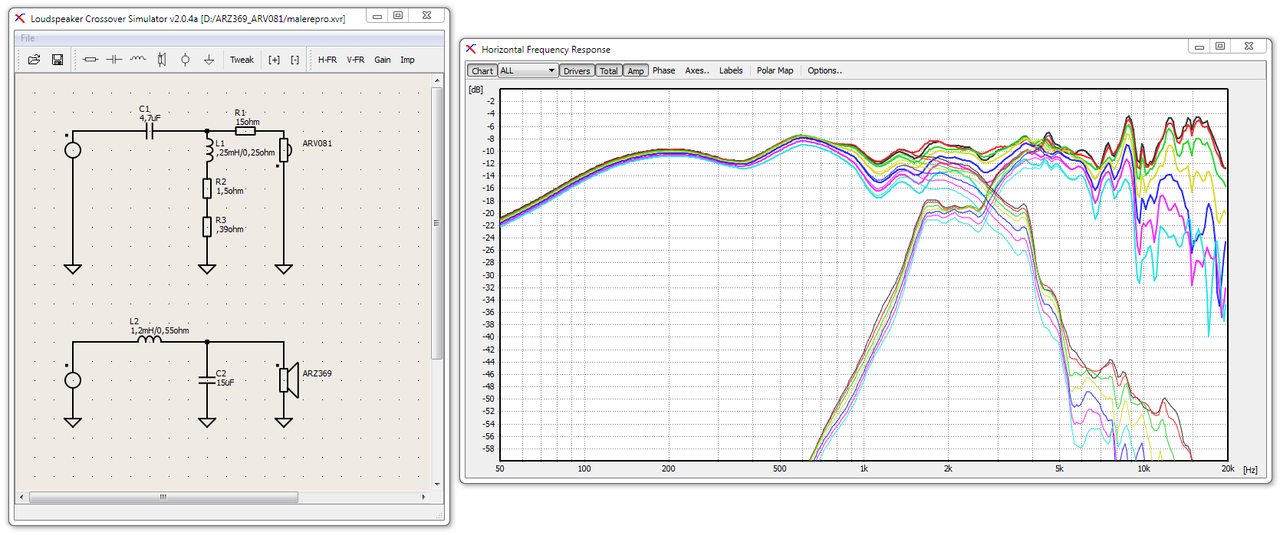Select the signal source of the tweeter circuit
The height and width of the screenshot is (535, 1280).
73,150
